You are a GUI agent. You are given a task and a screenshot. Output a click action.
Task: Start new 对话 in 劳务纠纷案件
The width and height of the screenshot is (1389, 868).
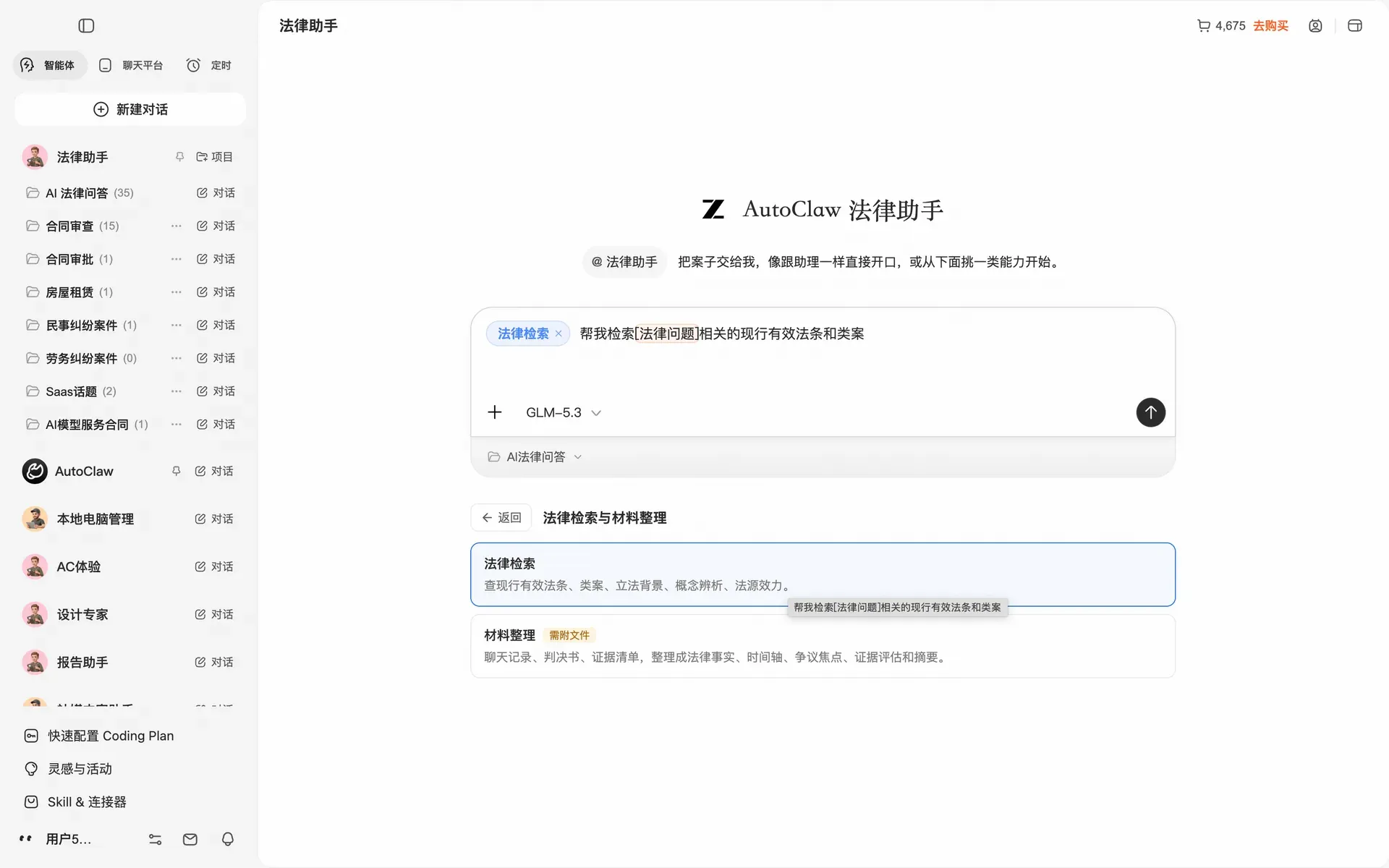point(216,358)
